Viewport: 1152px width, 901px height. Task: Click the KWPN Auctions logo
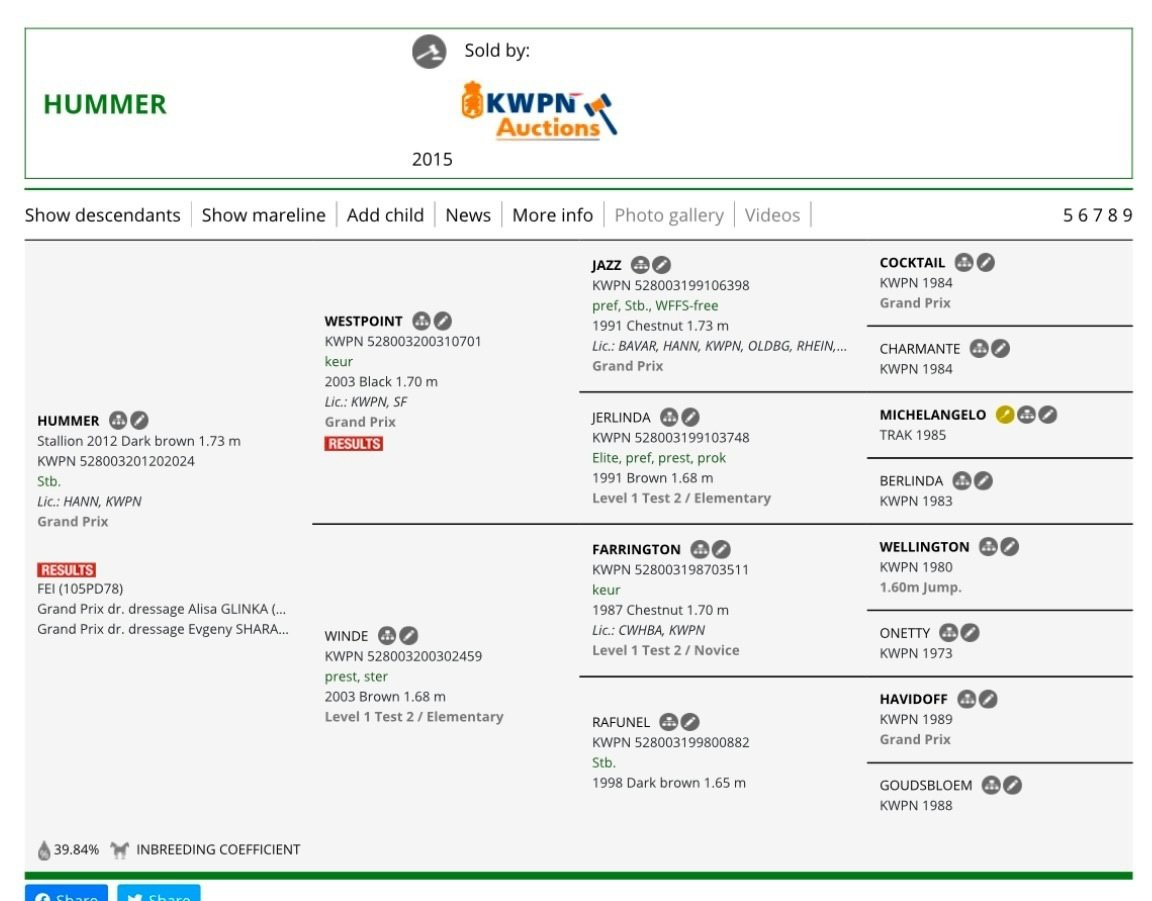[x=538, y=110]
